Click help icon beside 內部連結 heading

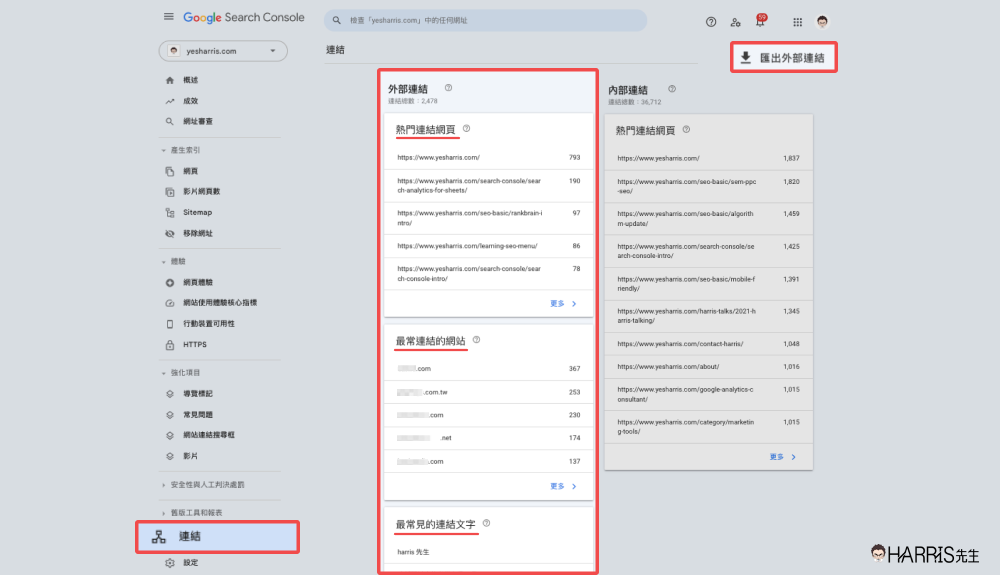click(x=672, y=89)
